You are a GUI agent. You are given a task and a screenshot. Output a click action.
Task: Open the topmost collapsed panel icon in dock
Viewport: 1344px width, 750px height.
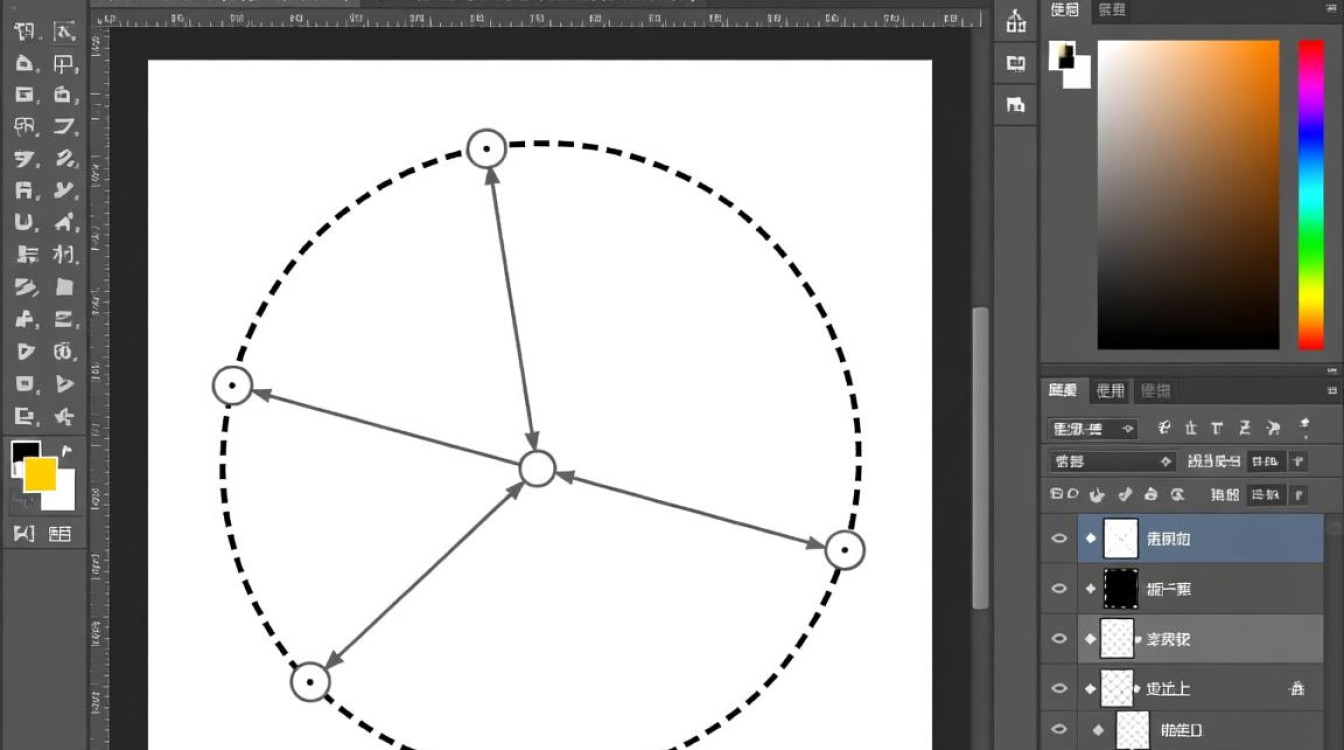coord(1016,20)
